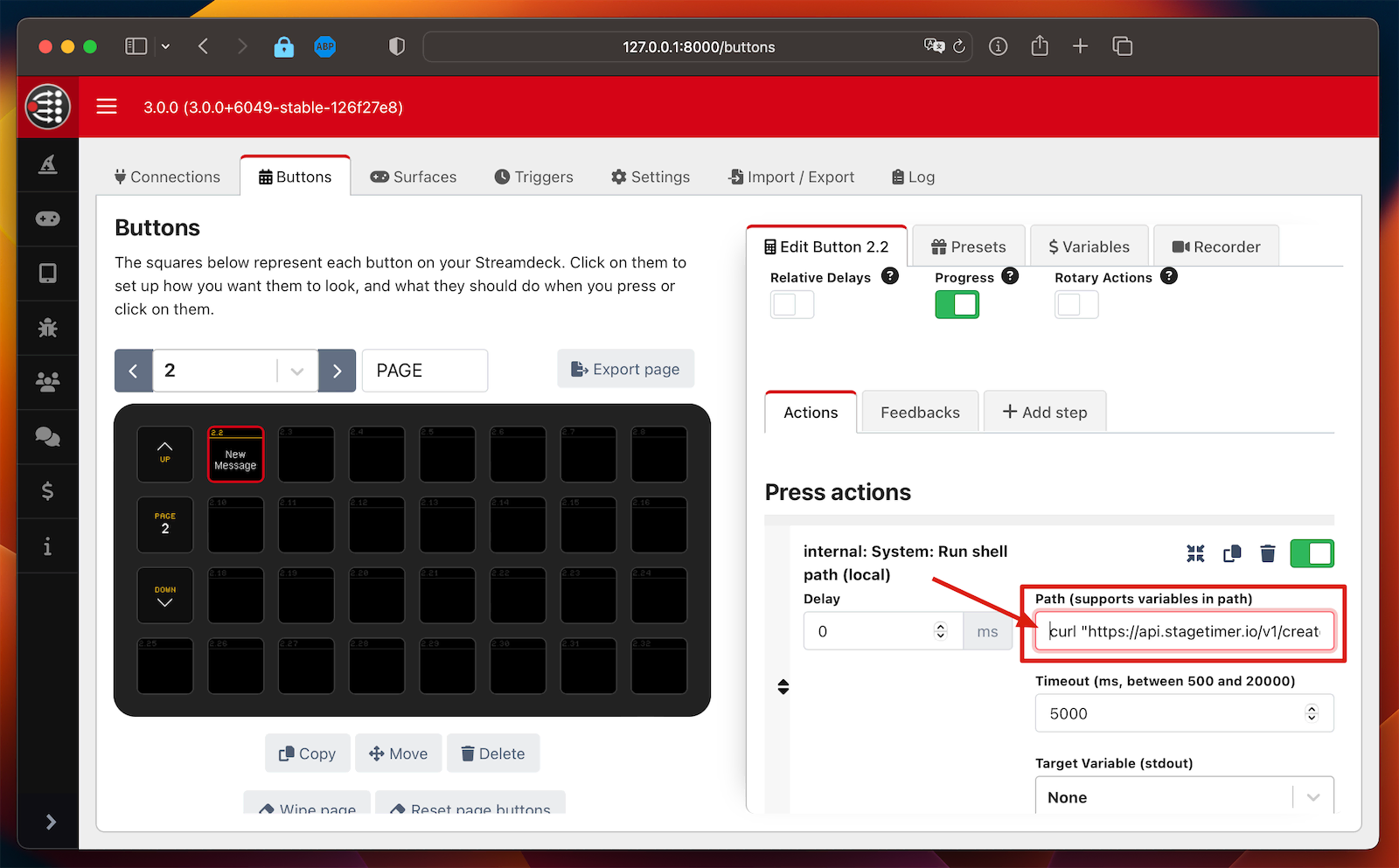The height and width of the screenshot is (868, 1399).
Task: Enable the Relative Delays checkbox
Action: point(791,304)
